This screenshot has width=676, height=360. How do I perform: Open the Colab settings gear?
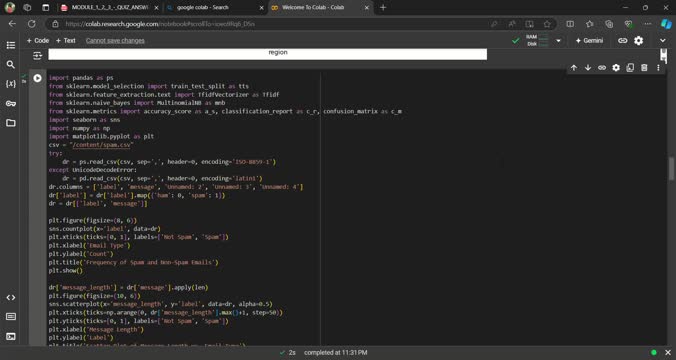tap(638, 41)
